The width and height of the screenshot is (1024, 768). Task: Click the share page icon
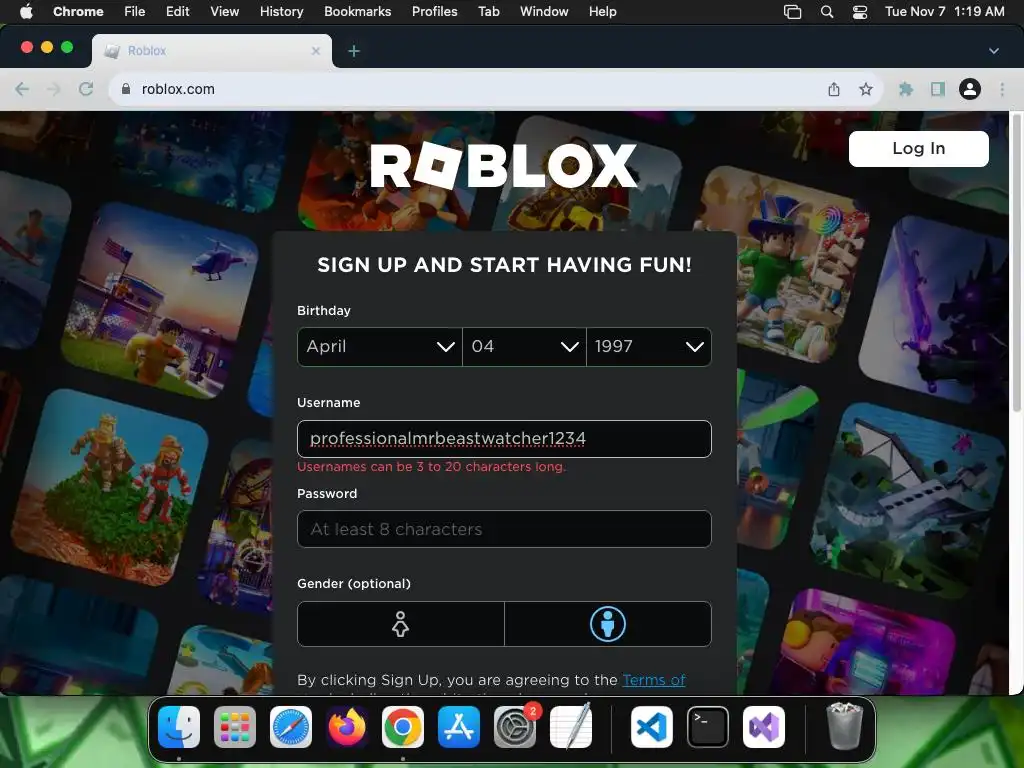click(834, 89)
